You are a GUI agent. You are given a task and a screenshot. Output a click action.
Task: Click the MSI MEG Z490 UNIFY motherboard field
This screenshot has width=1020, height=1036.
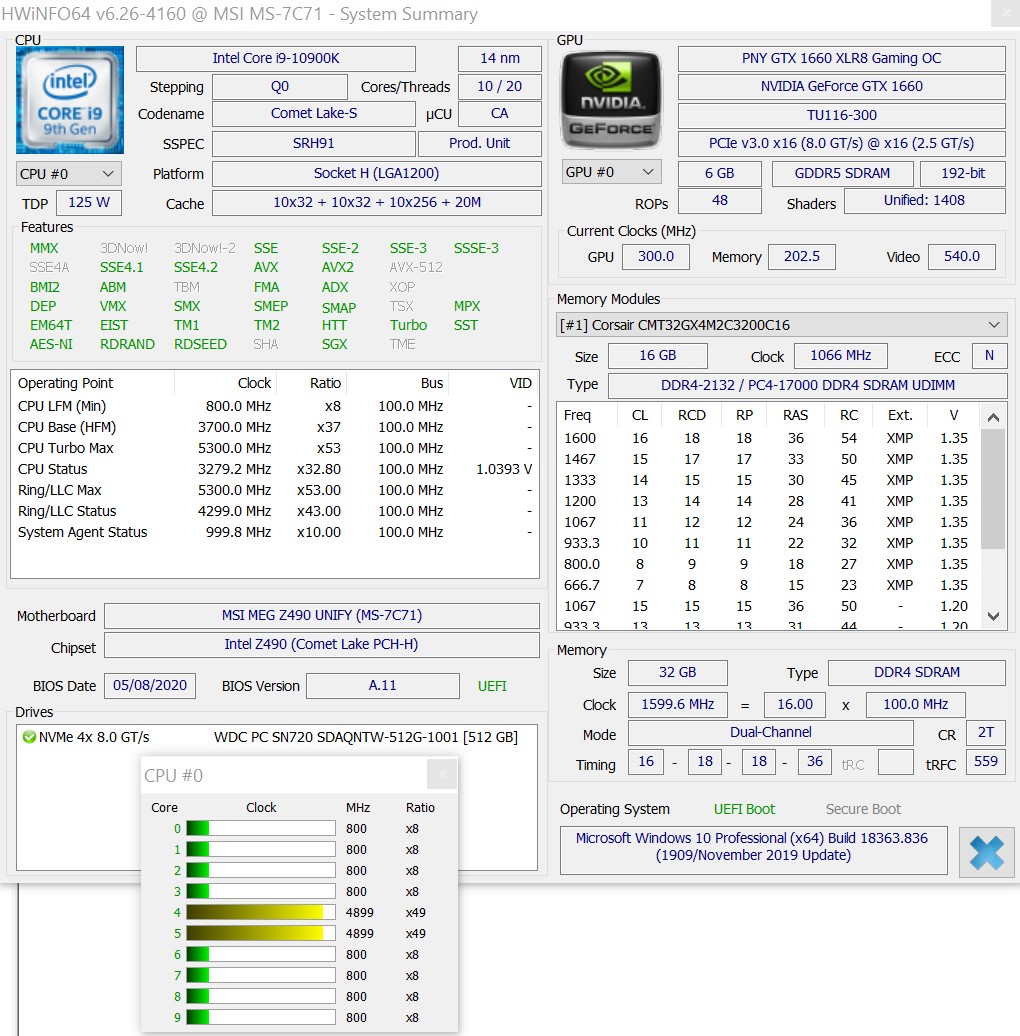click(x=322, y=616)
